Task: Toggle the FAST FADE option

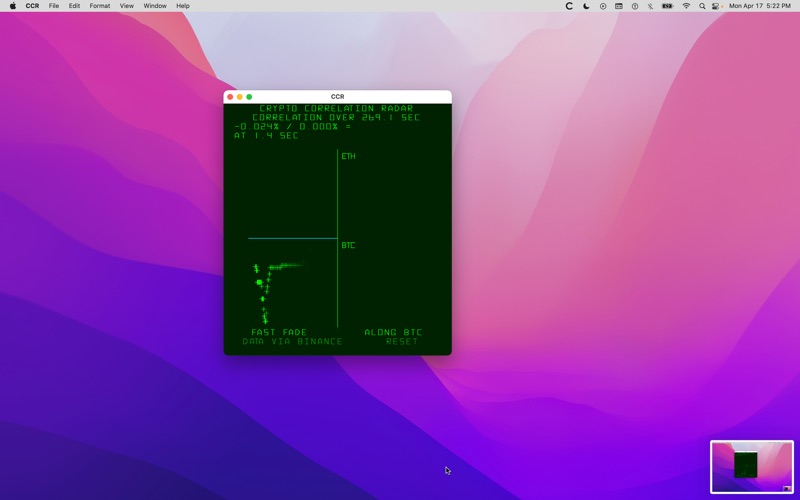Action: 279,332
